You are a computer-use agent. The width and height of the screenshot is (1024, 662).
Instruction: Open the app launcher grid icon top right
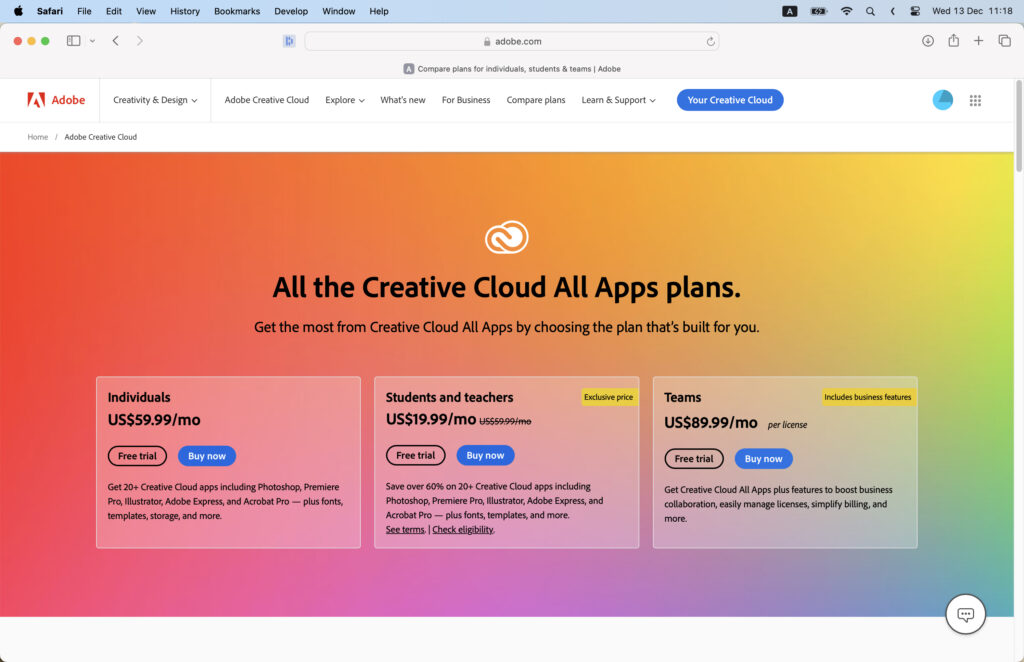point(975,100)
